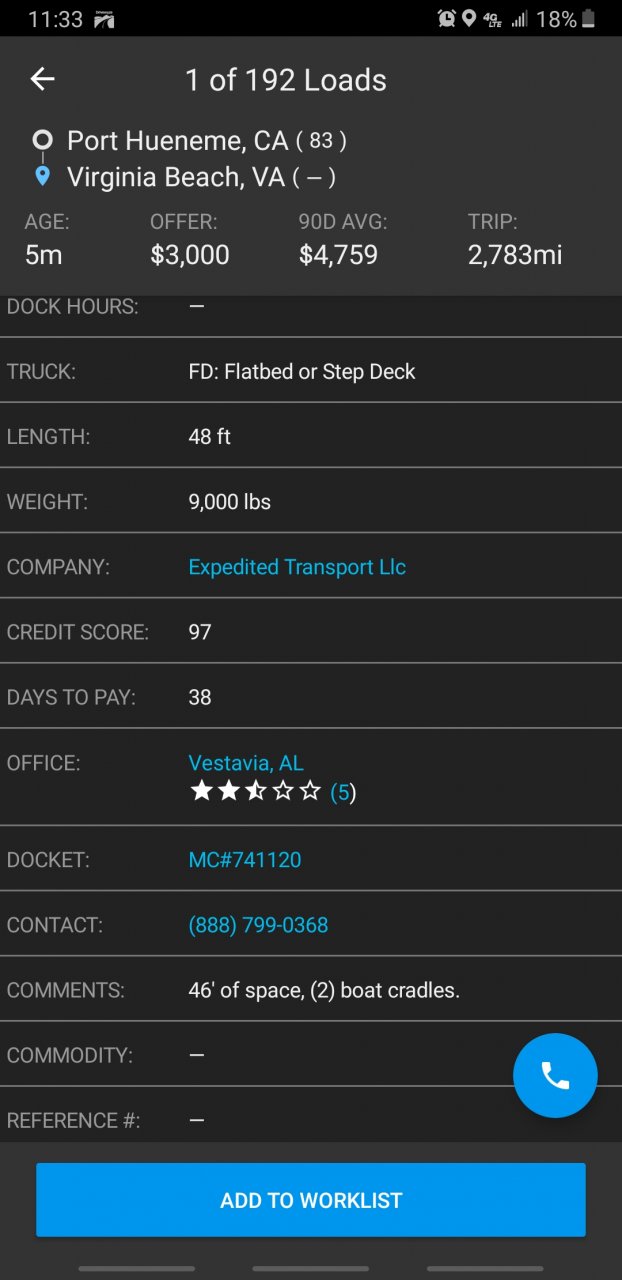This screenshot has width=622, height=1280.
Task: Tap the office star rating icons
Action: [x=255, y=792]
